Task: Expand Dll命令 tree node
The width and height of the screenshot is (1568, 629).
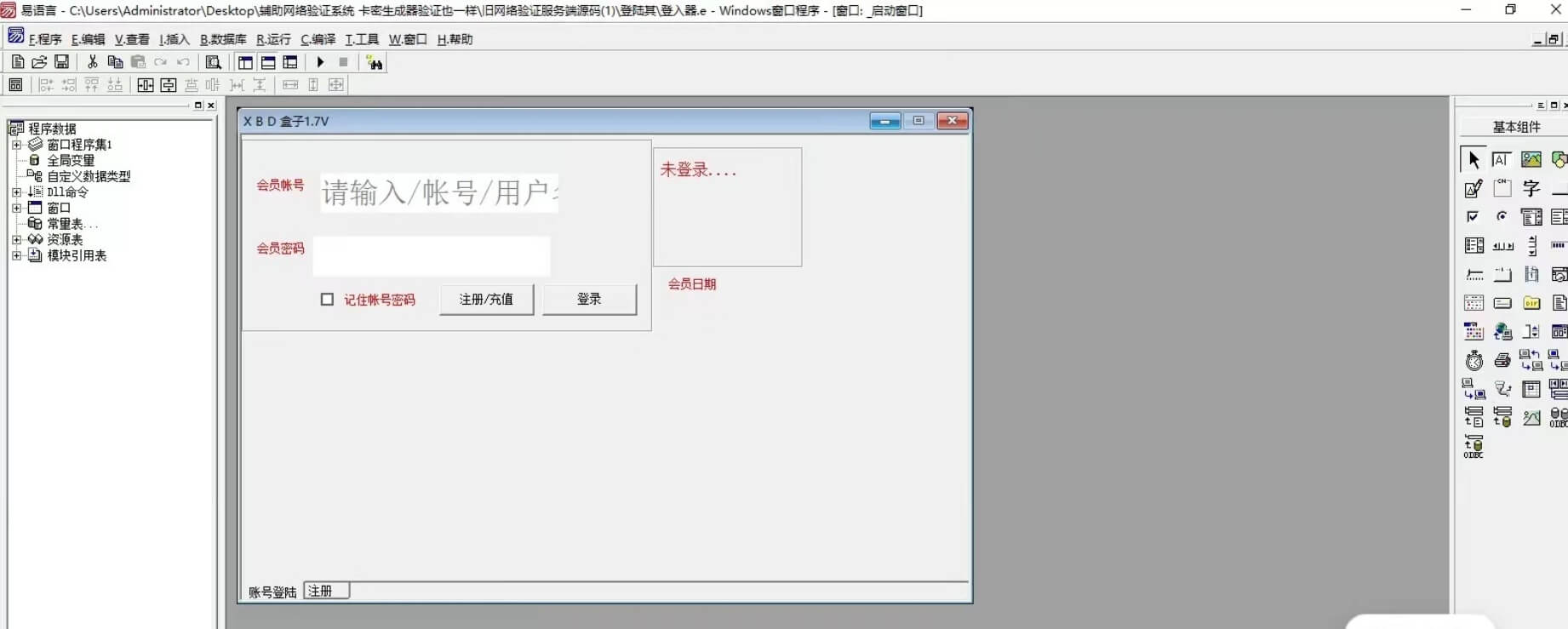Action: tap(16, 192)
